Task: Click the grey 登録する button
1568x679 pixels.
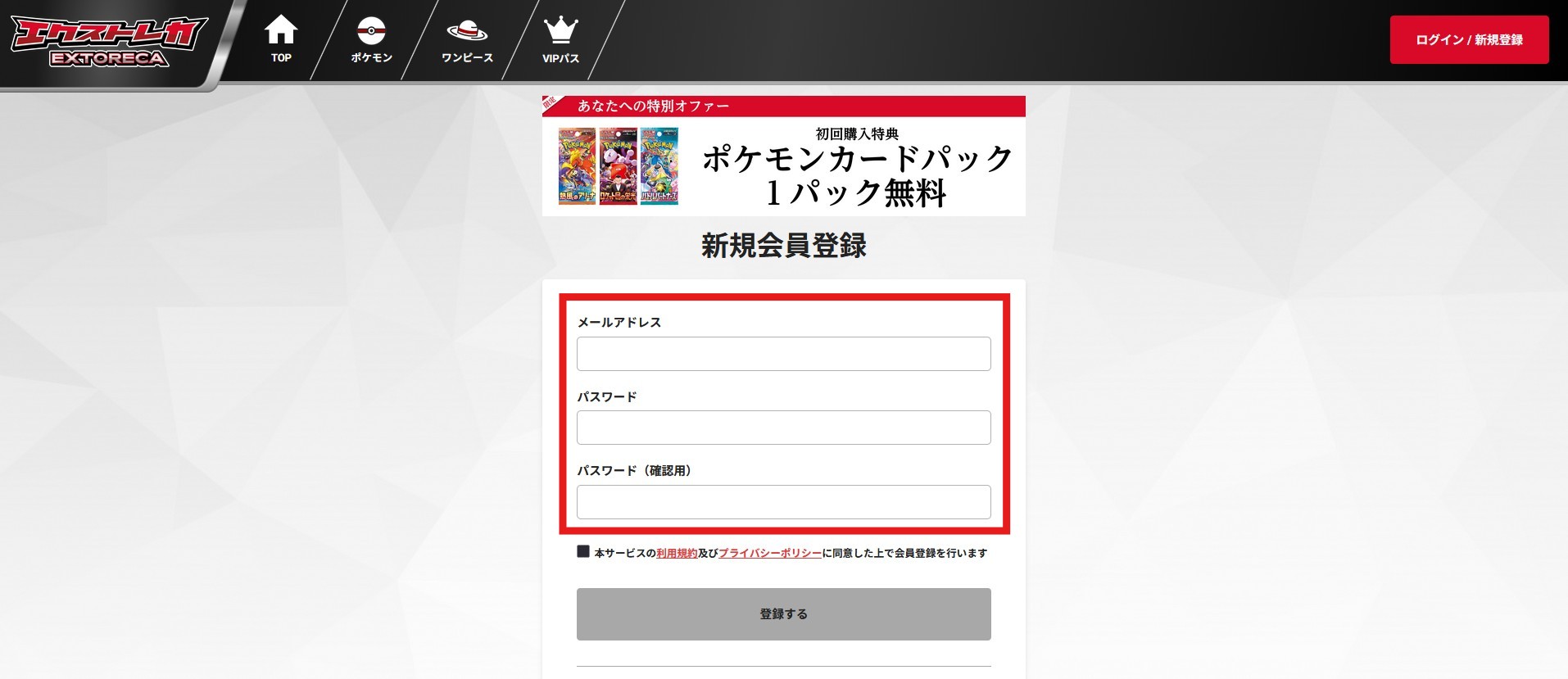Action: coord(783,614)
